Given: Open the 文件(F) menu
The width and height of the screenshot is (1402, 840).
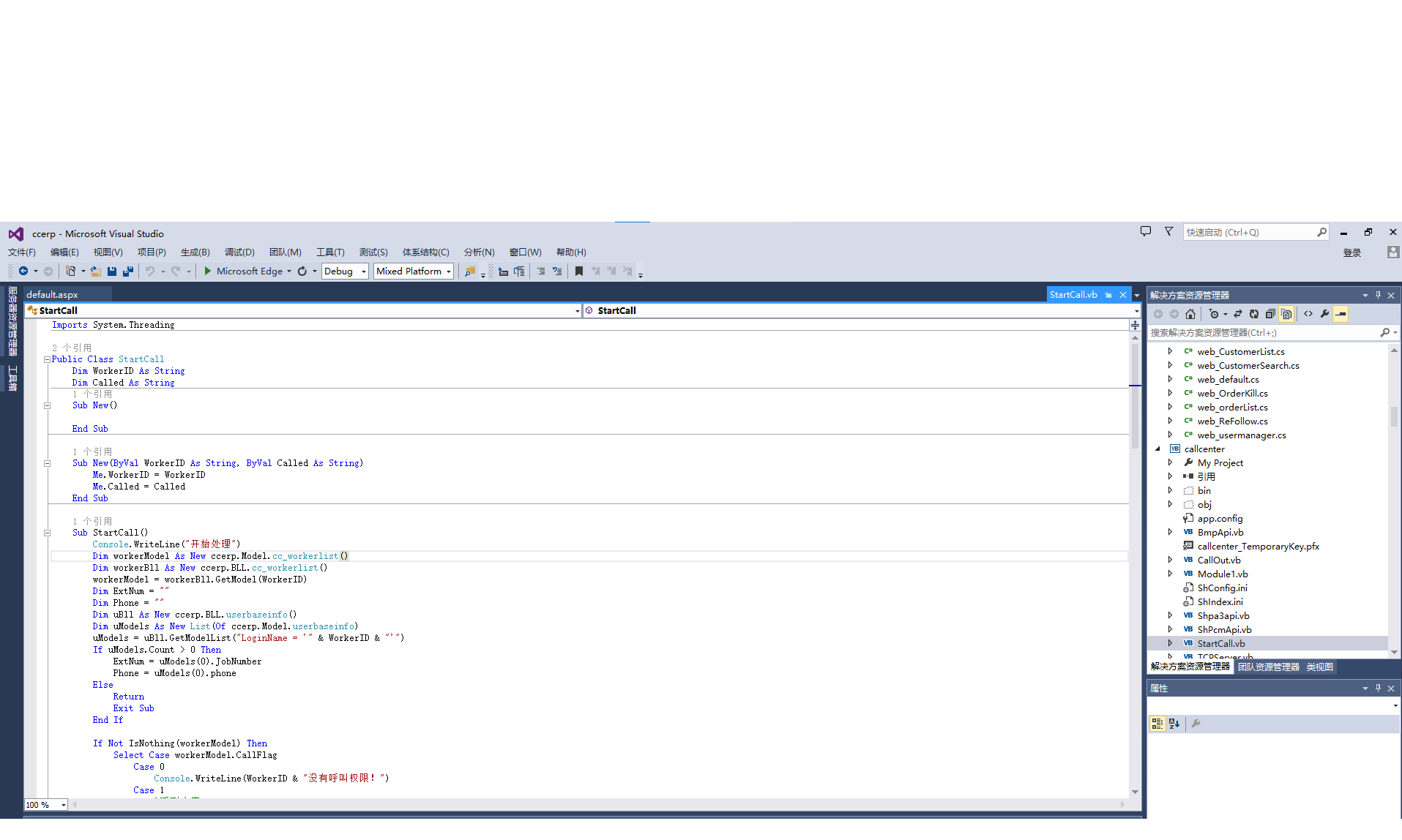Looking at the screenshot, I should click(22, 252).
